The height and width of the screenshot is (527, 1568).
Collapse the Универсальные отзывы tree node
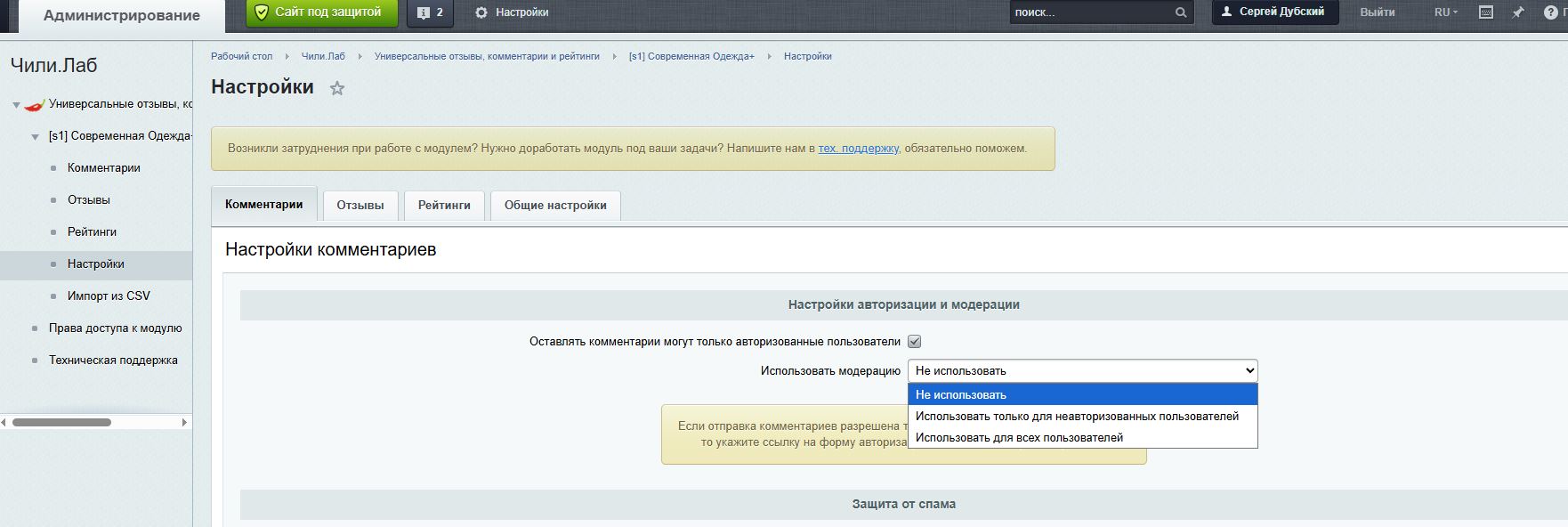coord(16,105)
